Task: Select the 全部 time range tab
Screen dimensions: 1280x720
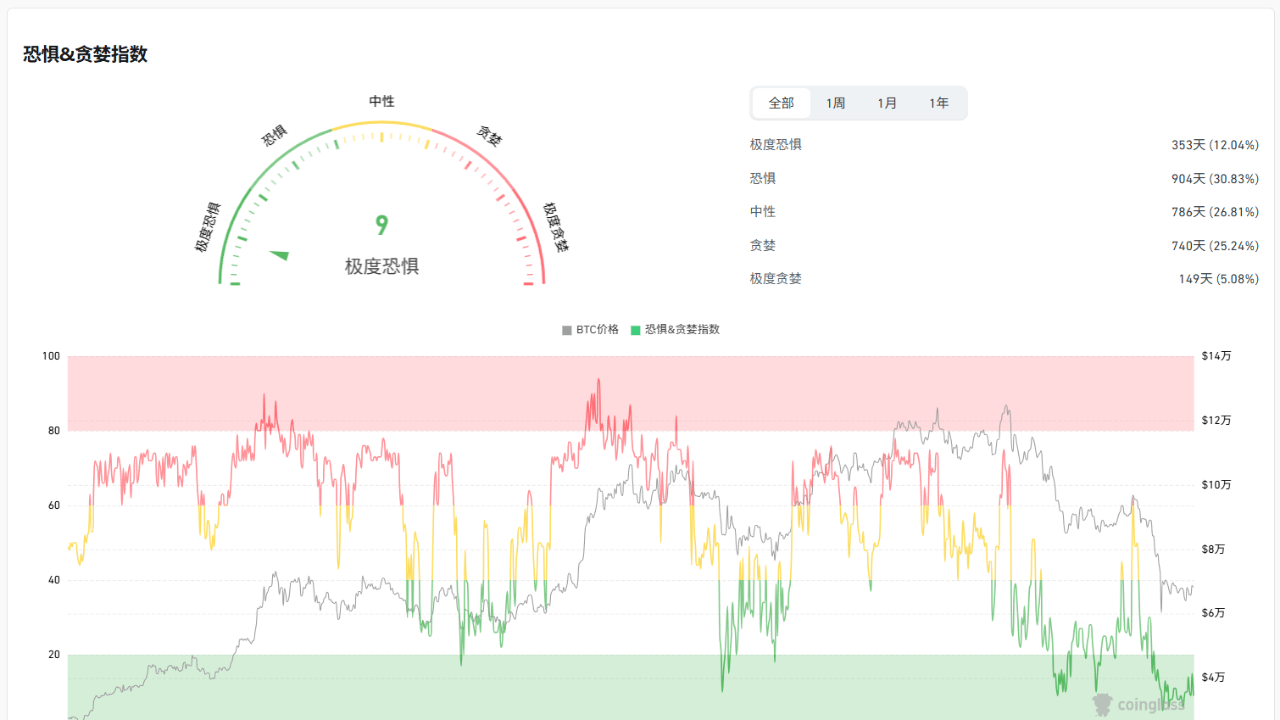Action: pyautogui.click(x=781, y=103)
